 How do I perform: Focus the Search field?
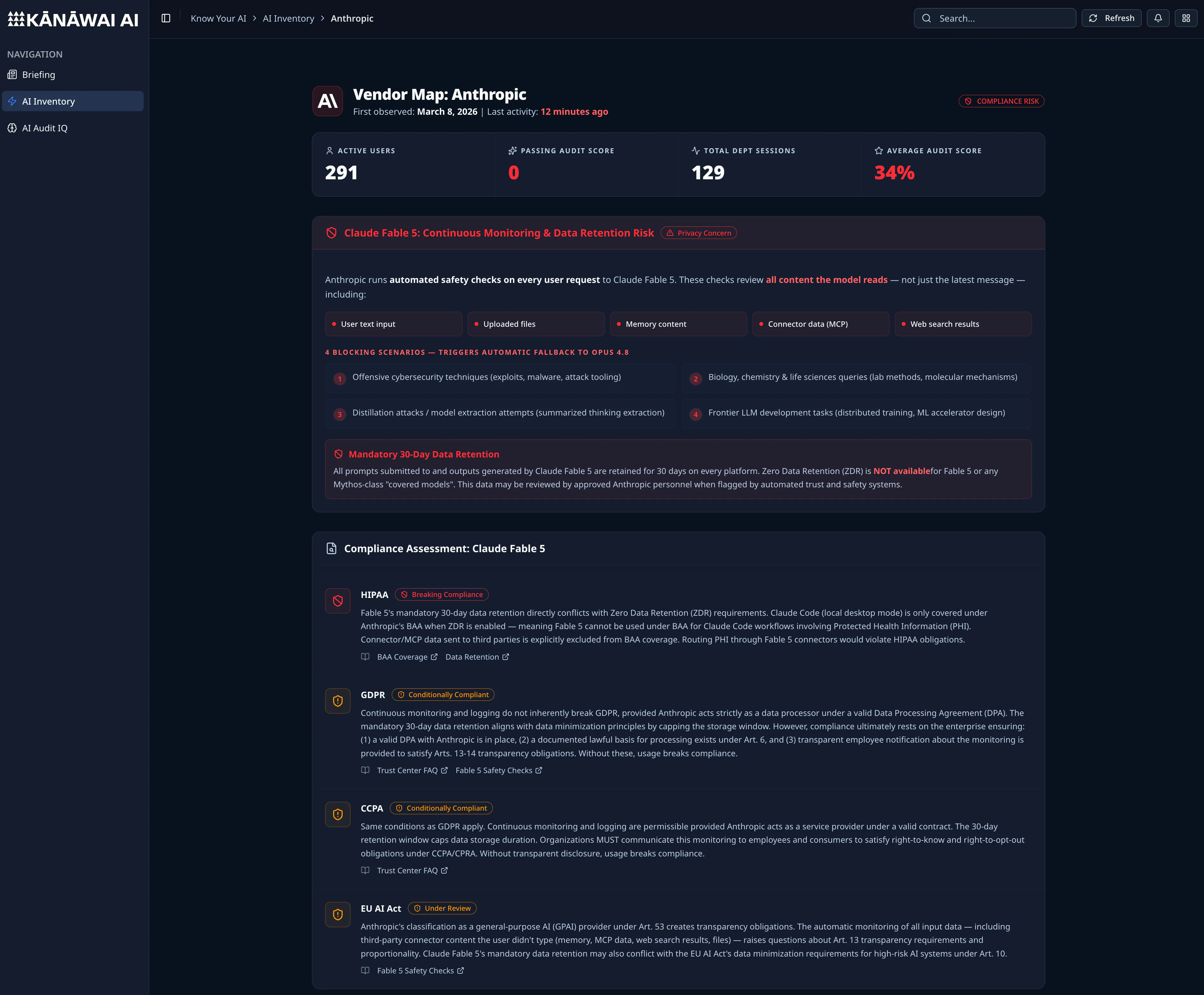[x=994, y=18]
